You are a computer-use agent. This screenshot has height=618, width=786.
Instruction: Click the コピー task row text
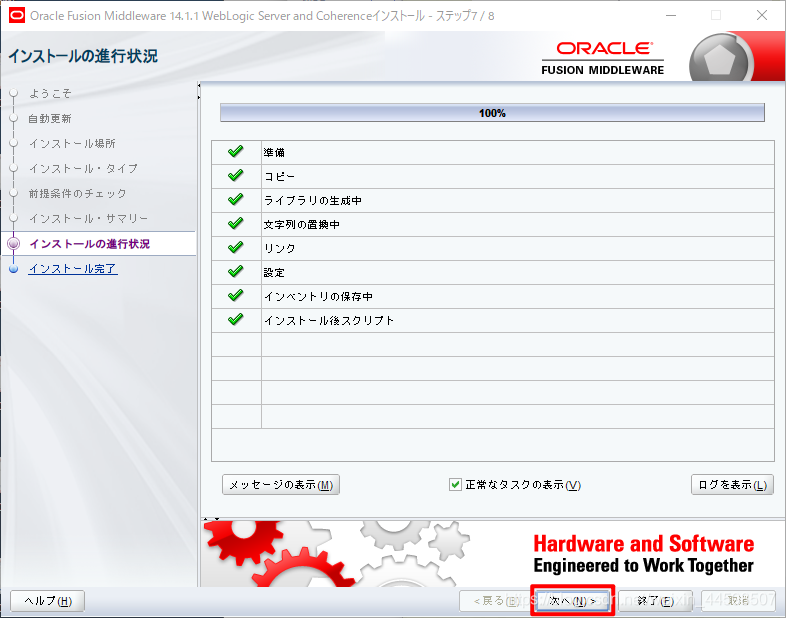tap(280, 176)
